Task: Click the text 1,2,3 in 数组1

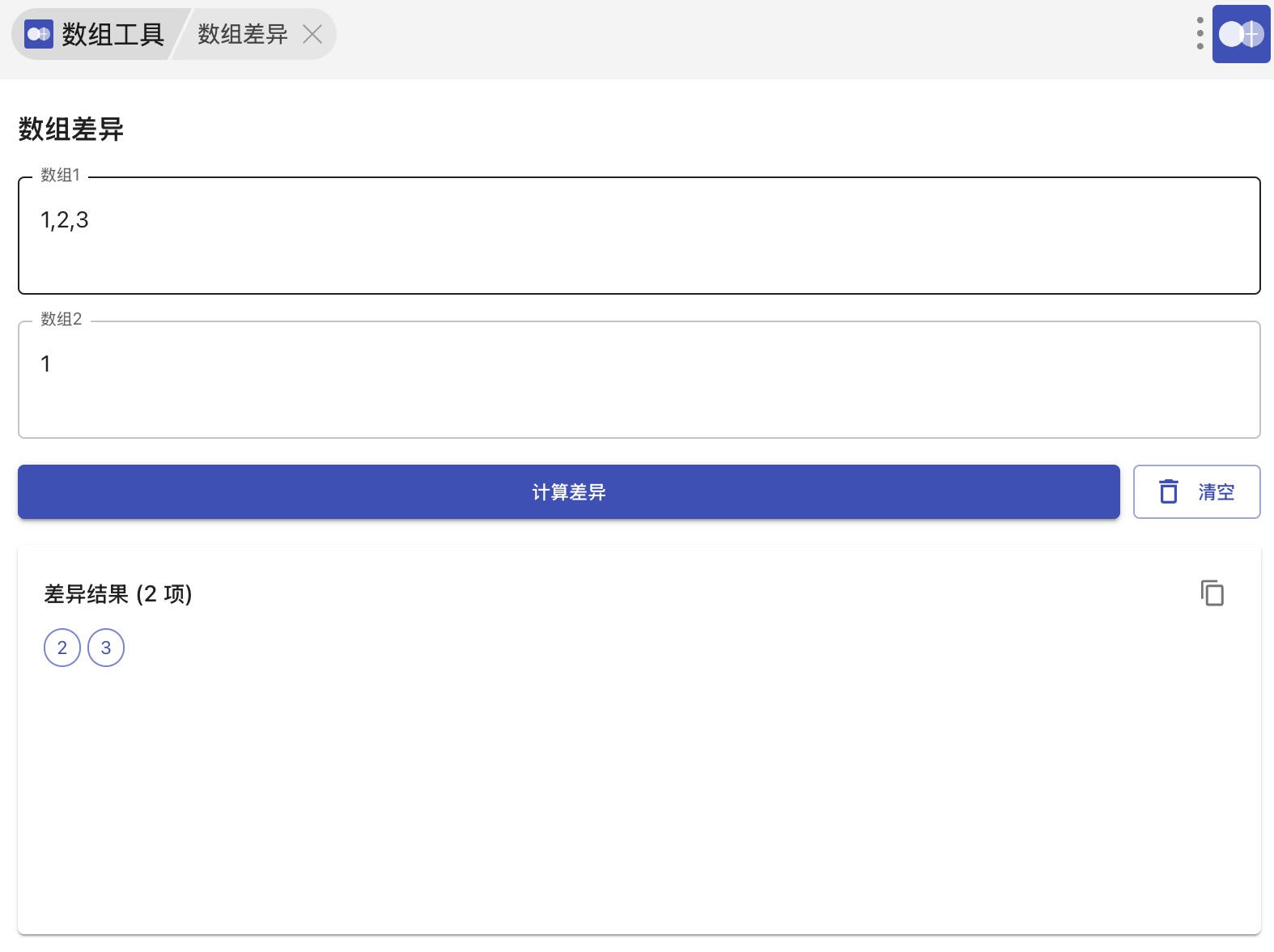Action: (x=65, y=220)
